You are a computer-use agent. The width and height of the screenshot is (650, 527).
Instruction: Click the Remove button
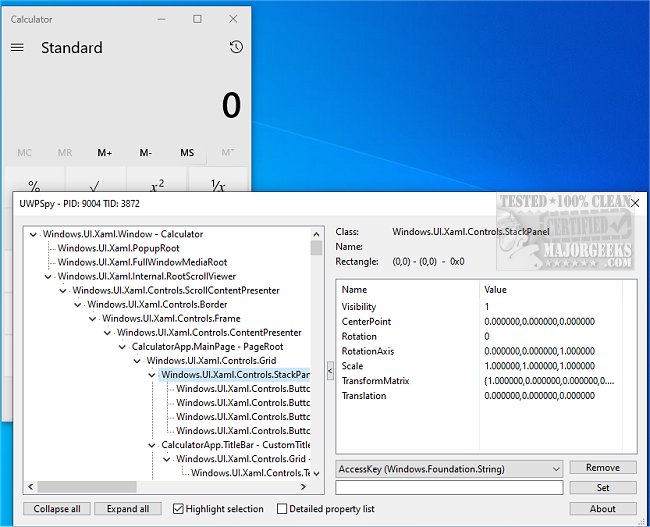click(x=603, y=468)
